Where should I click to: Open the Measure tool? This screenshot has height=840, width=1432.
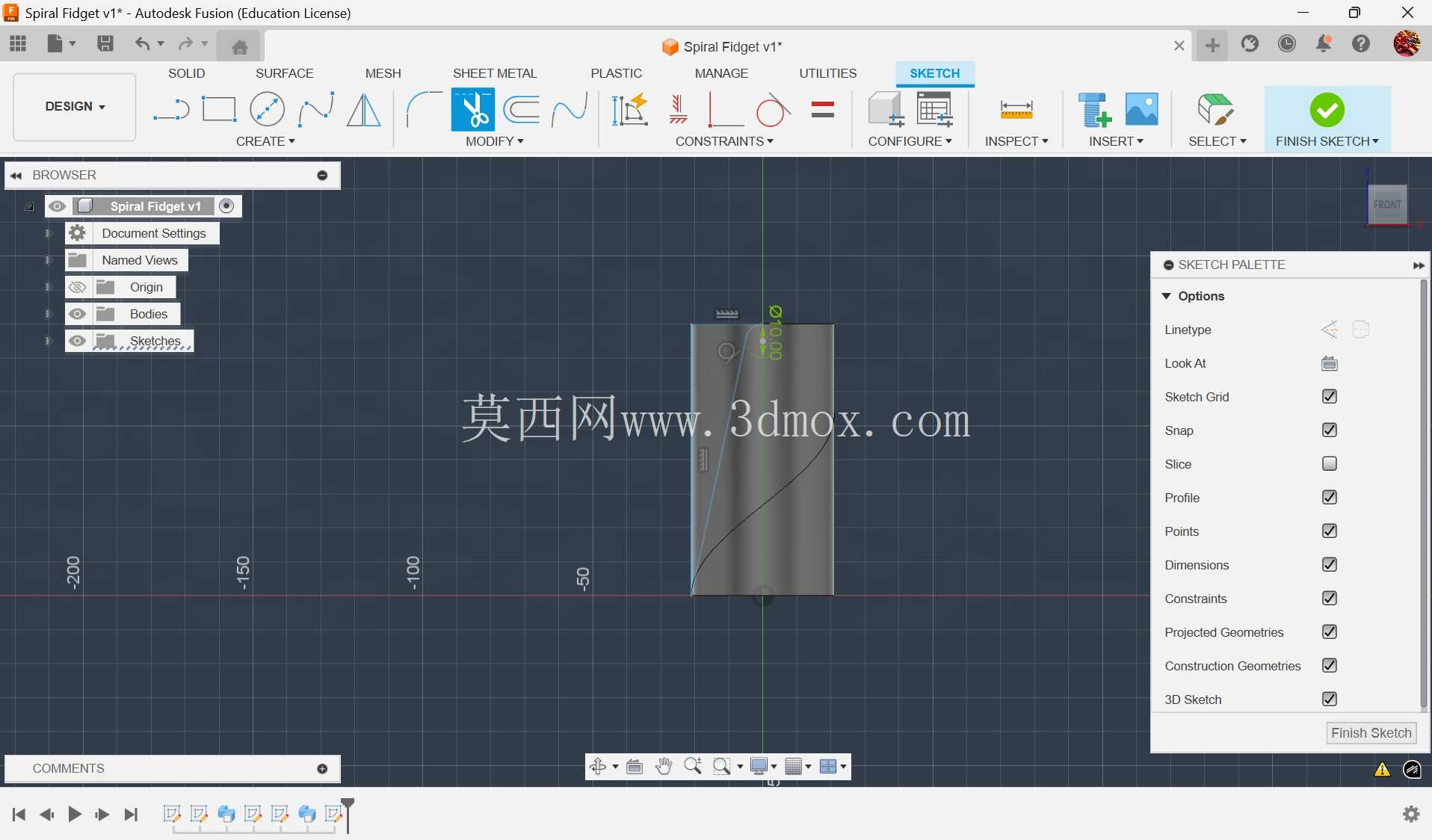point(1016,110)
